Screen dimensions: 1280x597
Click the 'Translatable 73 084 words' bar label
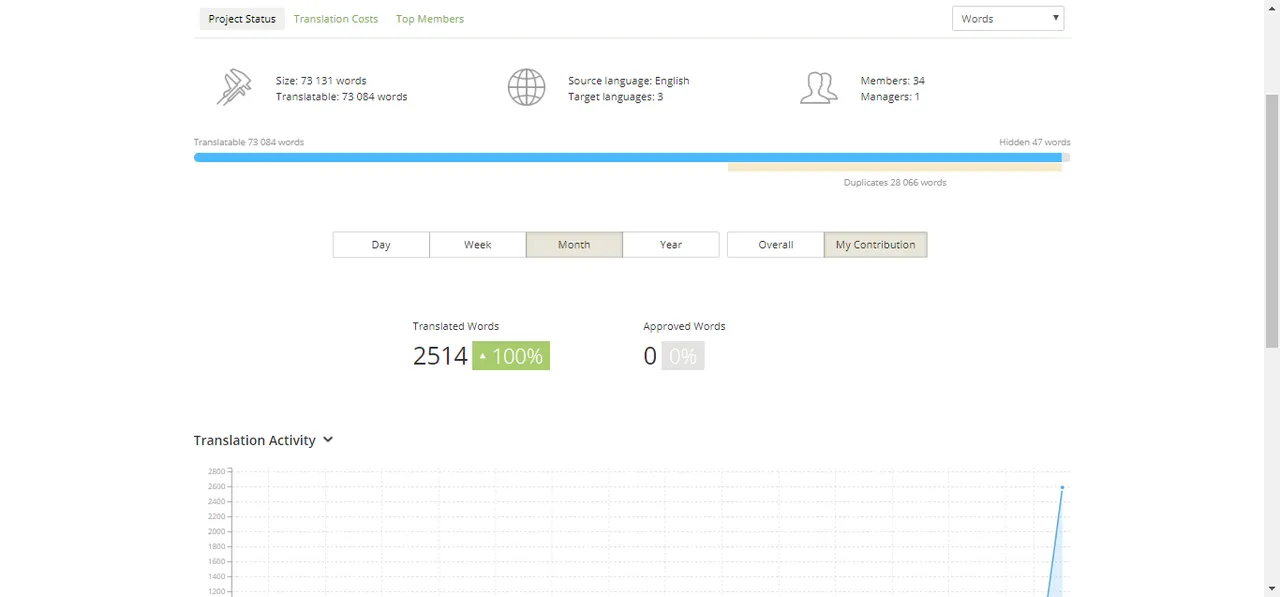pyautogui.click(x=249, y=142)
